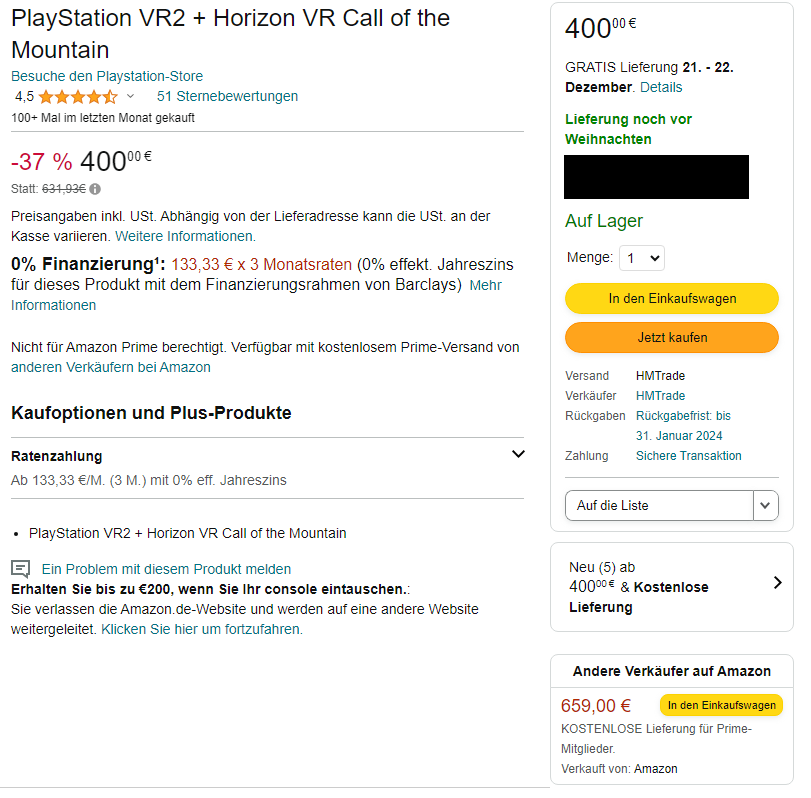Open Weitere Informationen link
The image size is (811, 798).
click(x=185, y=236)
